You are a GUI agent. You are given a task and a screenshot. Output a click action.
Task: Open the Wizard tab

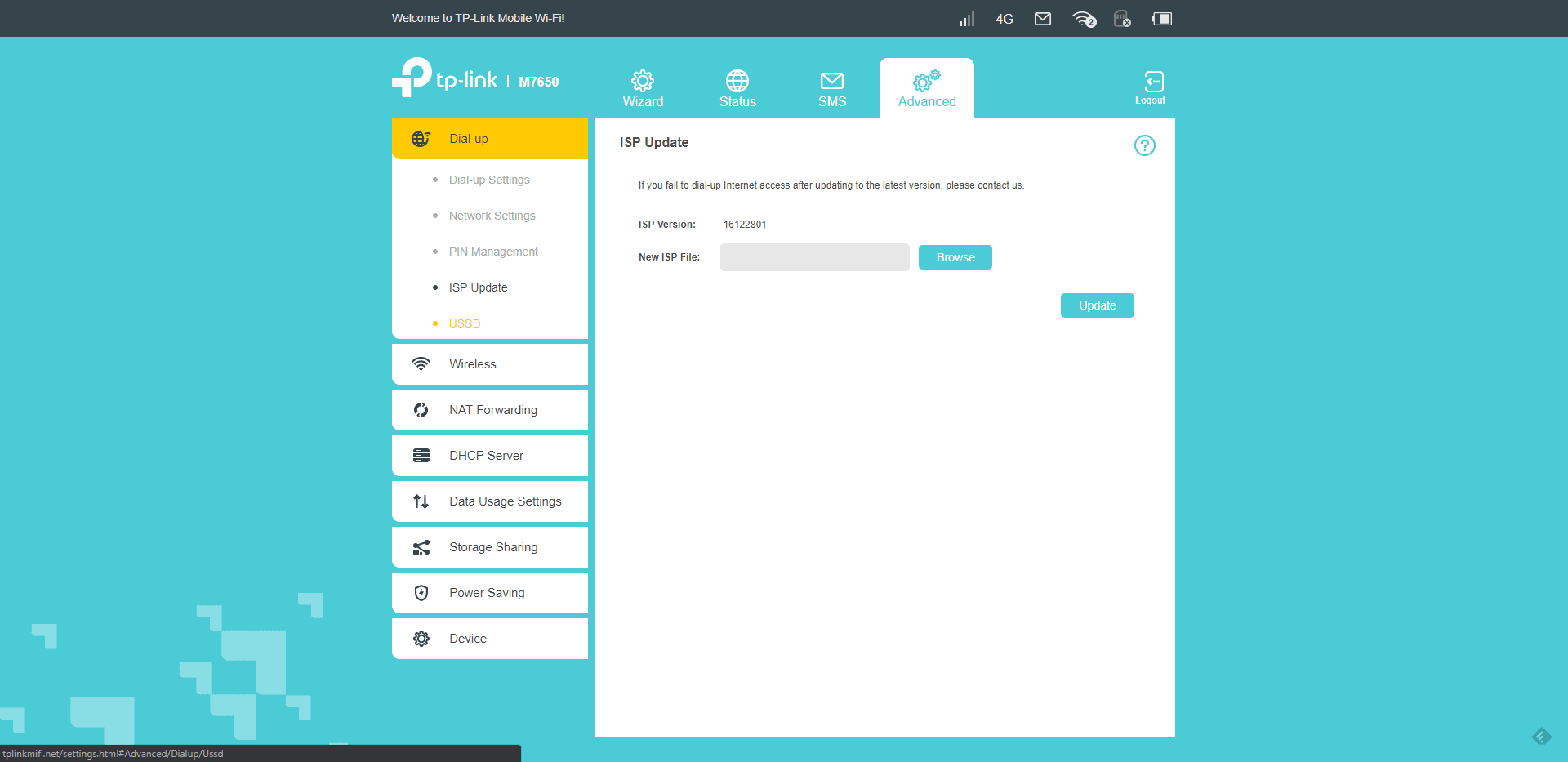pos(643,88)
